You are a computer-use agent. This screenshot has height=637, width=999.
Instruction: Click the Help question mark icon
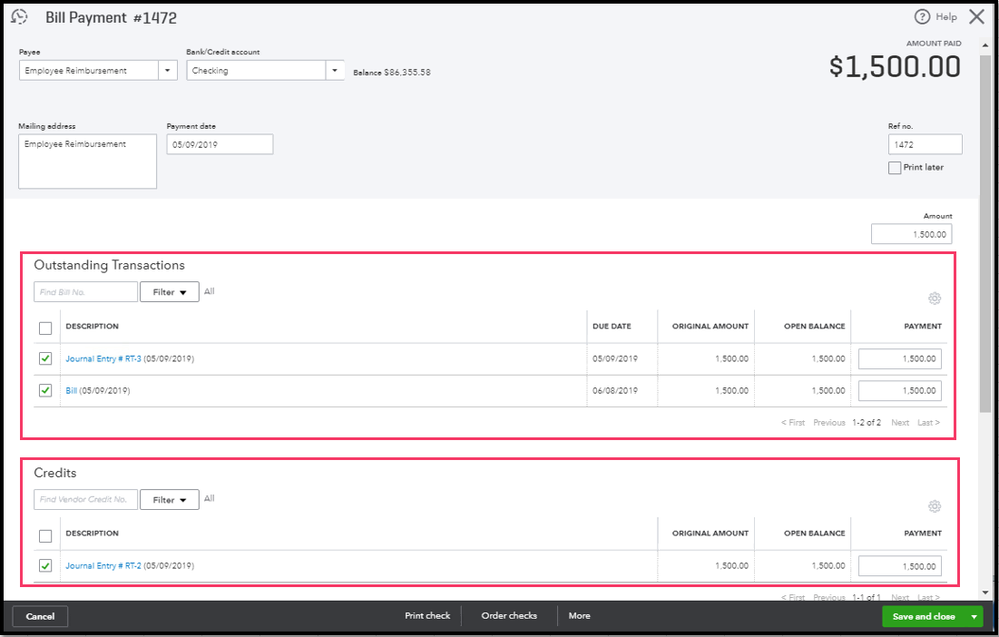click(922, 17)
